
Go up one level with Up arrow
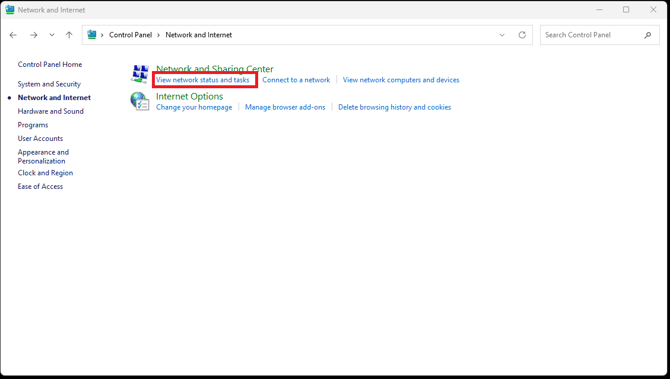(69, 35)
